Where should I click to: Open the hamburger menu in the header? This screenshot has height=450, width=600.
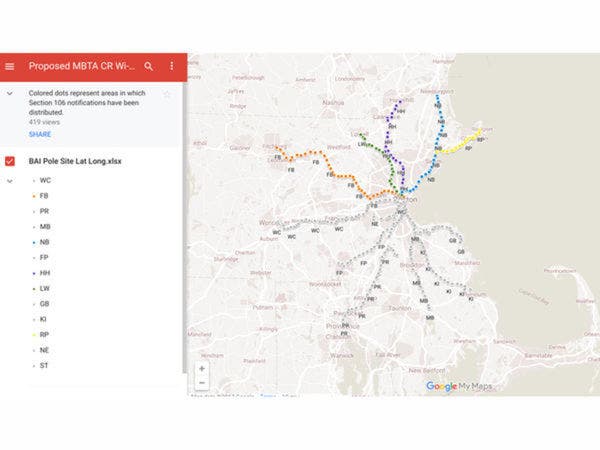click(10, 66)
